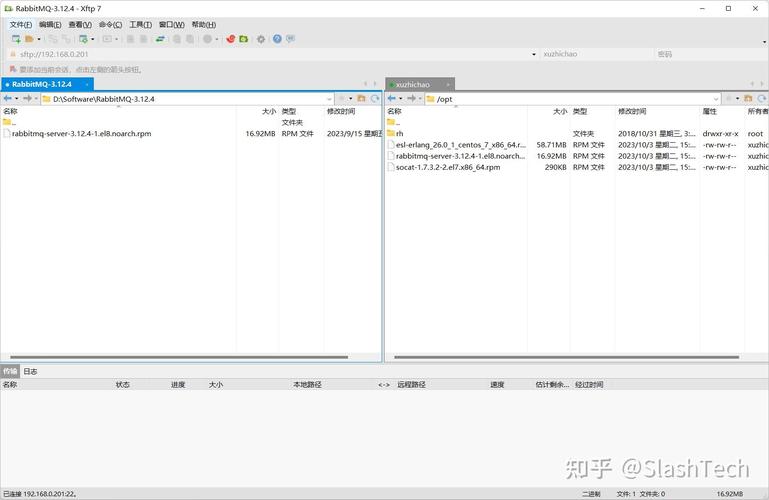Select the 传输 transfer tab
Viewport: 769px width, 500px height.
click(x=10, y=371)
